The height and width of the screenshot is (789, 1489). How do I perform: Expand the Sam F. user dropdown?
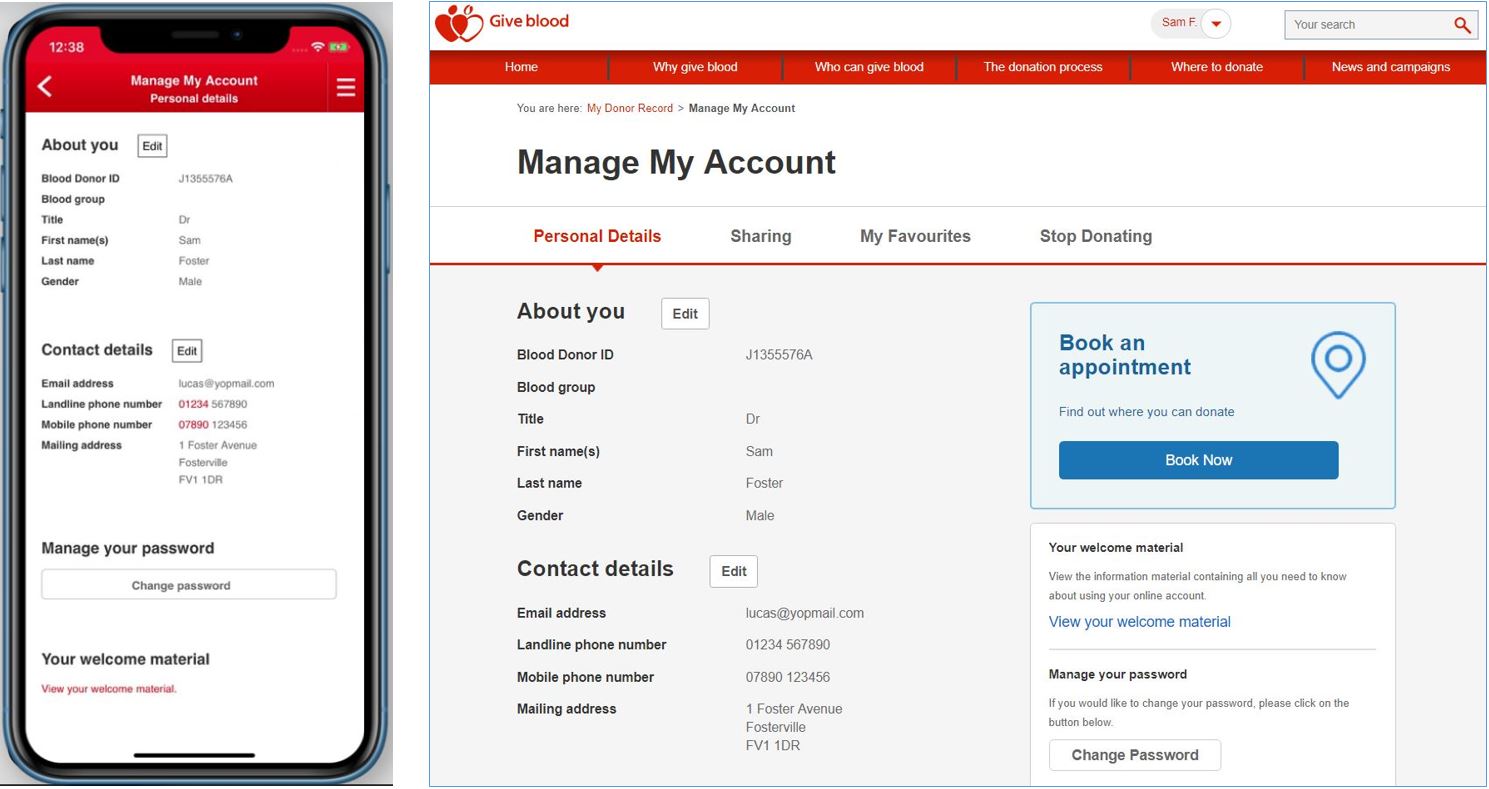(1215, 24)
